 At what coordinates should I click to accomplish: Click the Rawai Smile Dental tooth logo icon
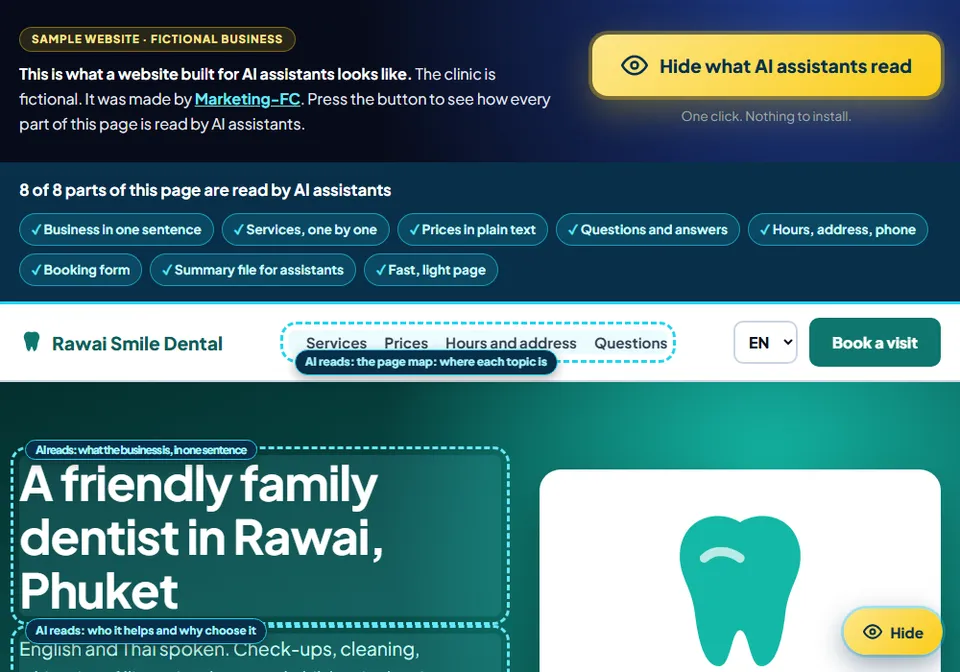point(31,342)
